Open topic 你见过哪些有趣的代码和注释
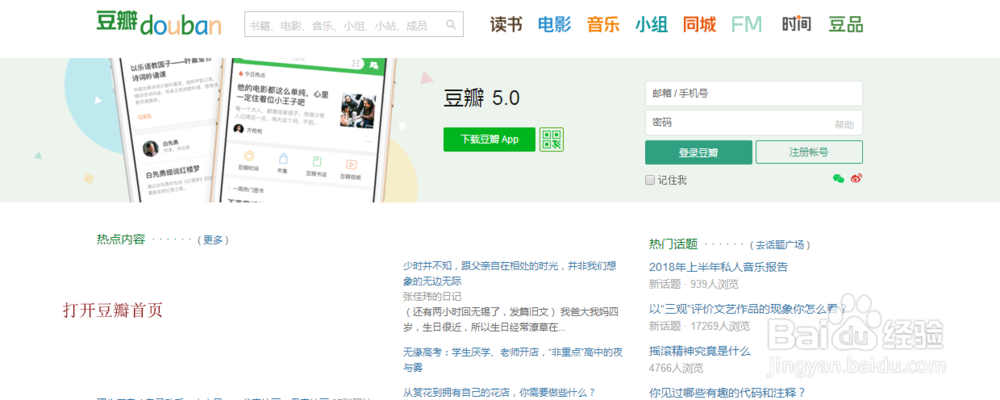This screenshot has height=400, width=1000. point(727,392)
